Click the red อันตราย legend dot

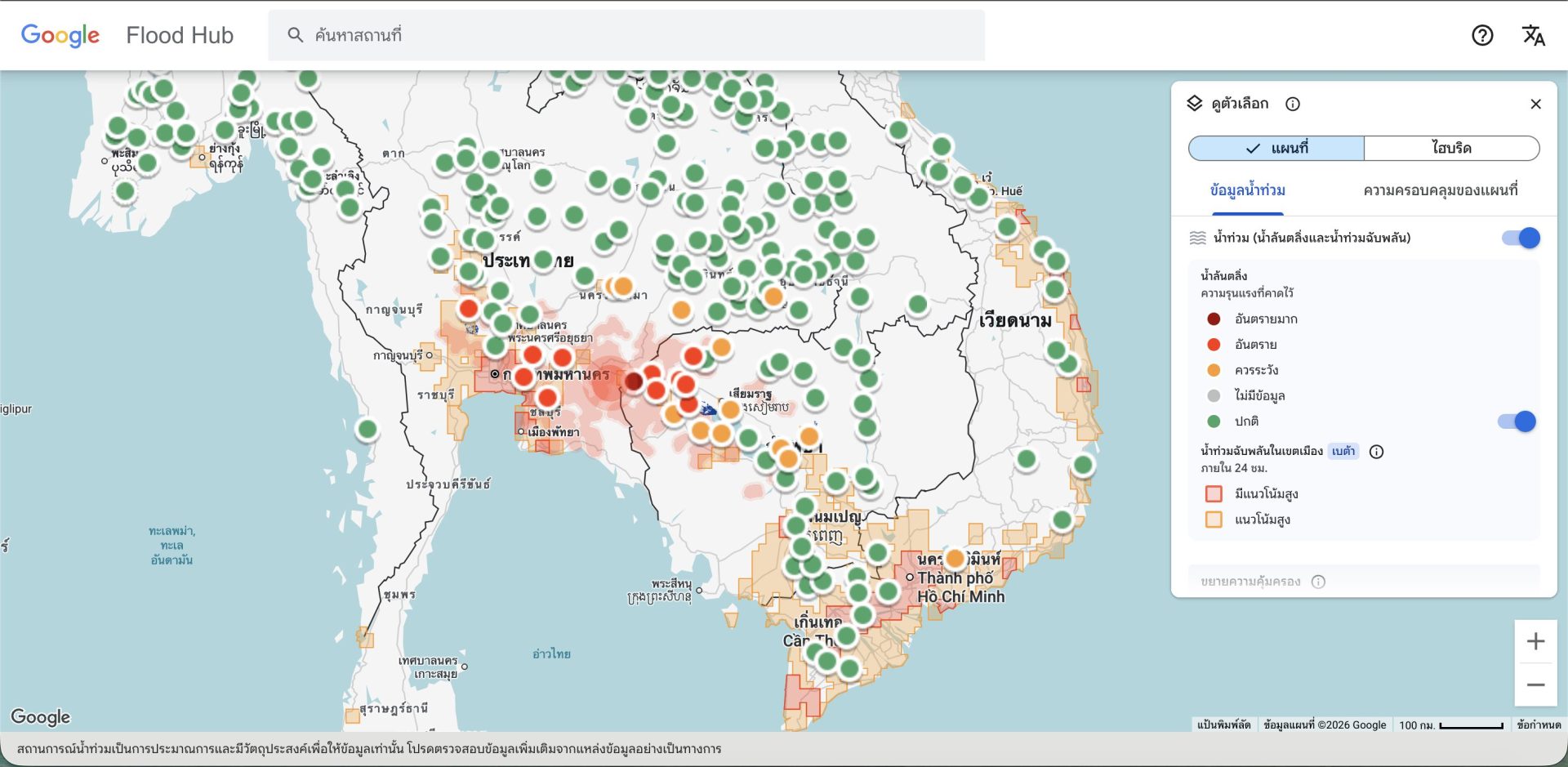pos(1214,345)
